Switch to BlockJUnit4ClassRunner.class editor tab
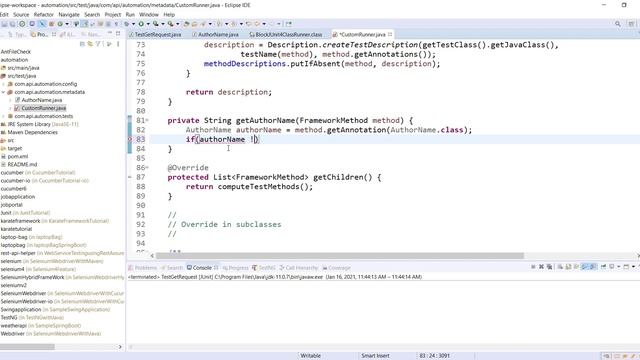Image resolution: width=640 pixels, height=360 pixels. 286,34
